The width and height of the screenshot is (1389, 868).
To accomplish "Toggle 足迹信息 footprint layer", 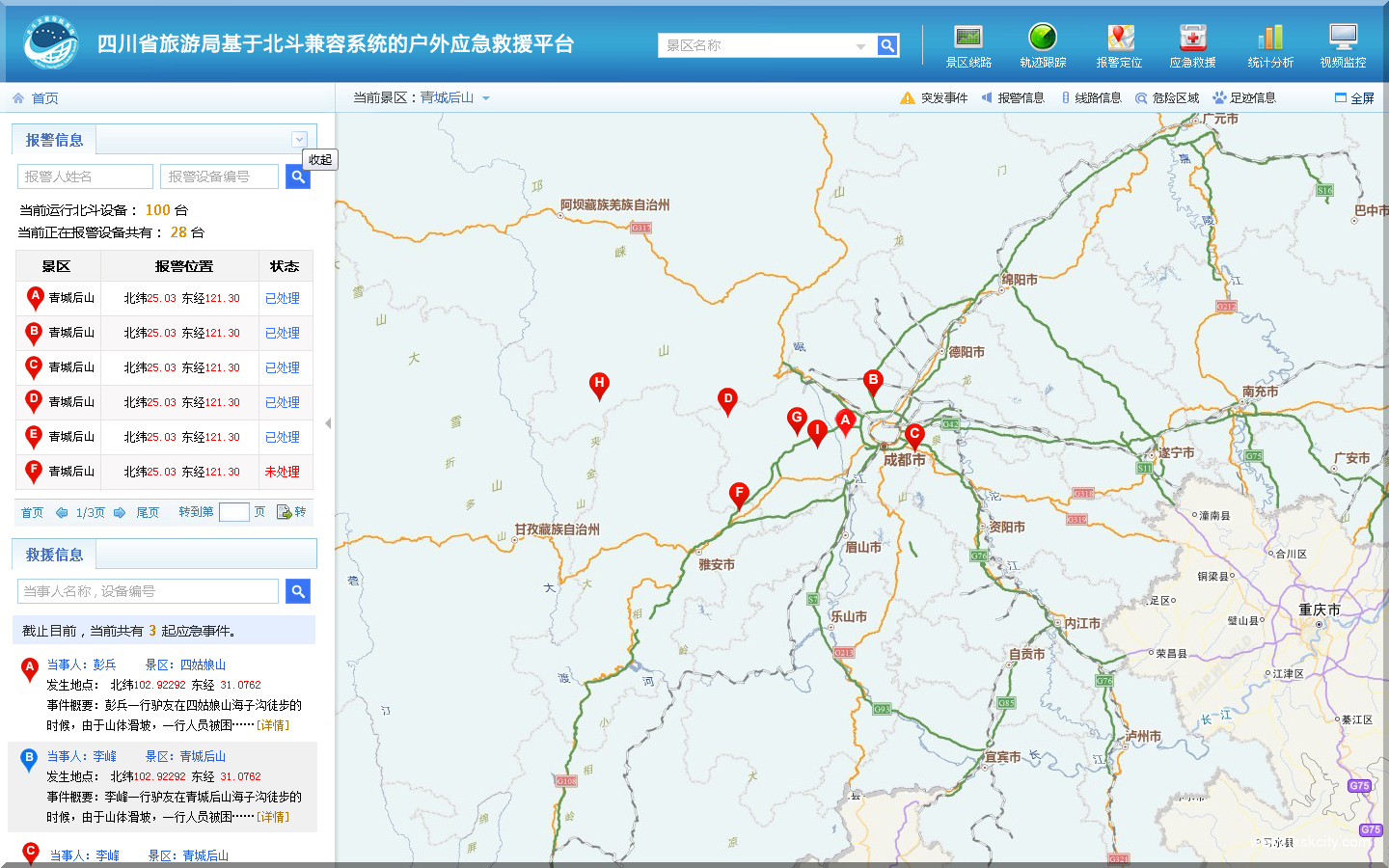I will (x=1244, y=98).
